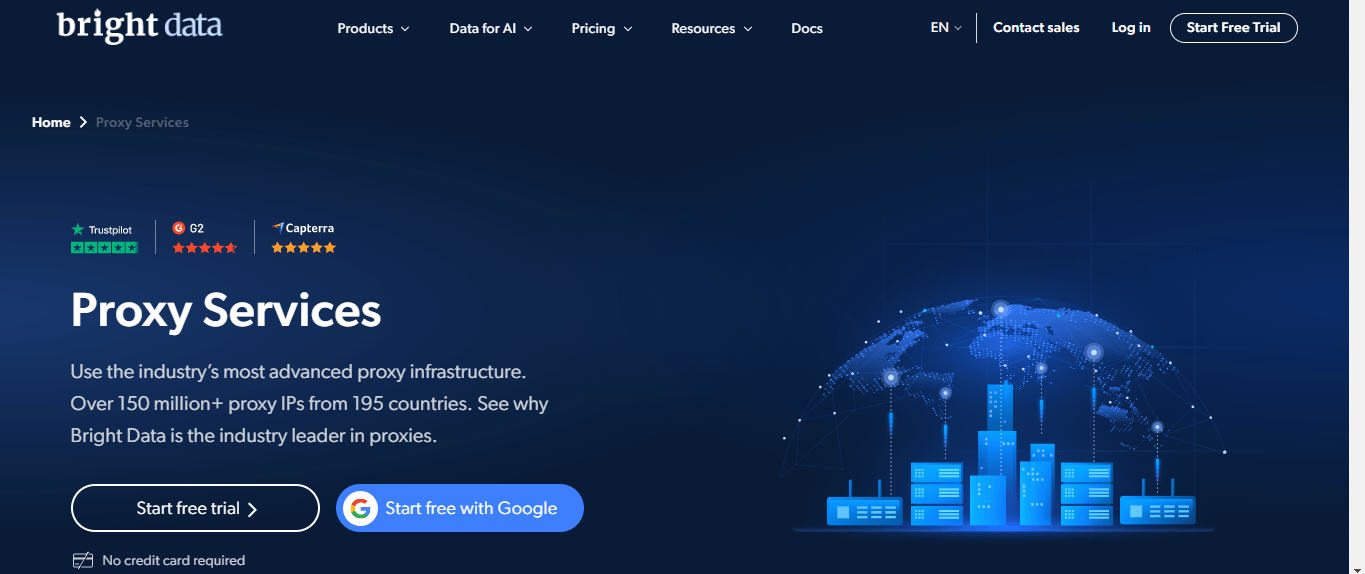The width and height of the screenshot is (1365, 574).
Task: Click Start free with Google button
Action: (460, 508)
